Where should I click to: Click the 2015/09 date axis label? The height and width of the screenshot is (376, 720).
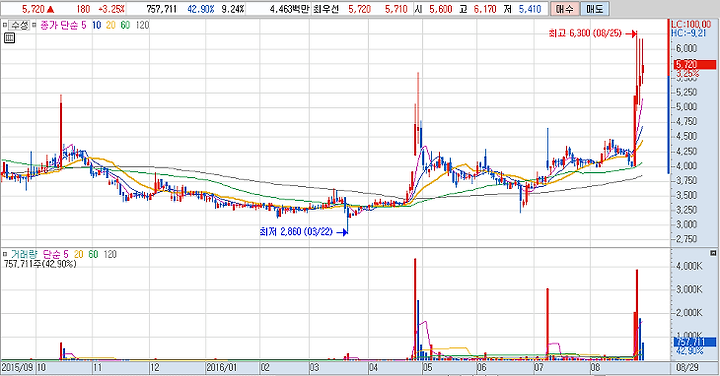17,367
